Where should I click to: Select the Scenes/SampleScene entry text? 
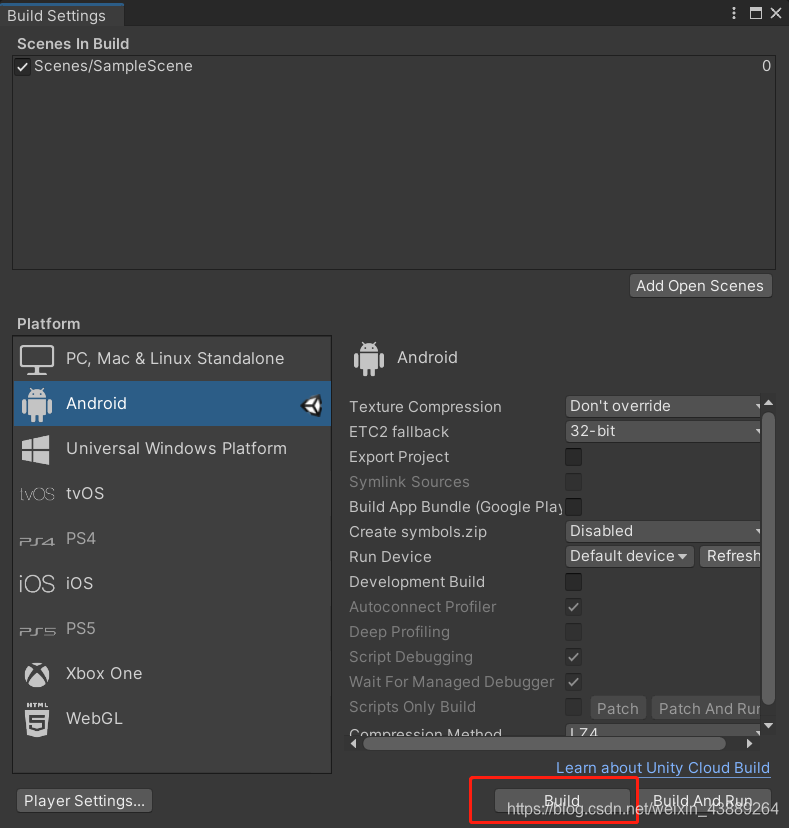tap(113, 66)
